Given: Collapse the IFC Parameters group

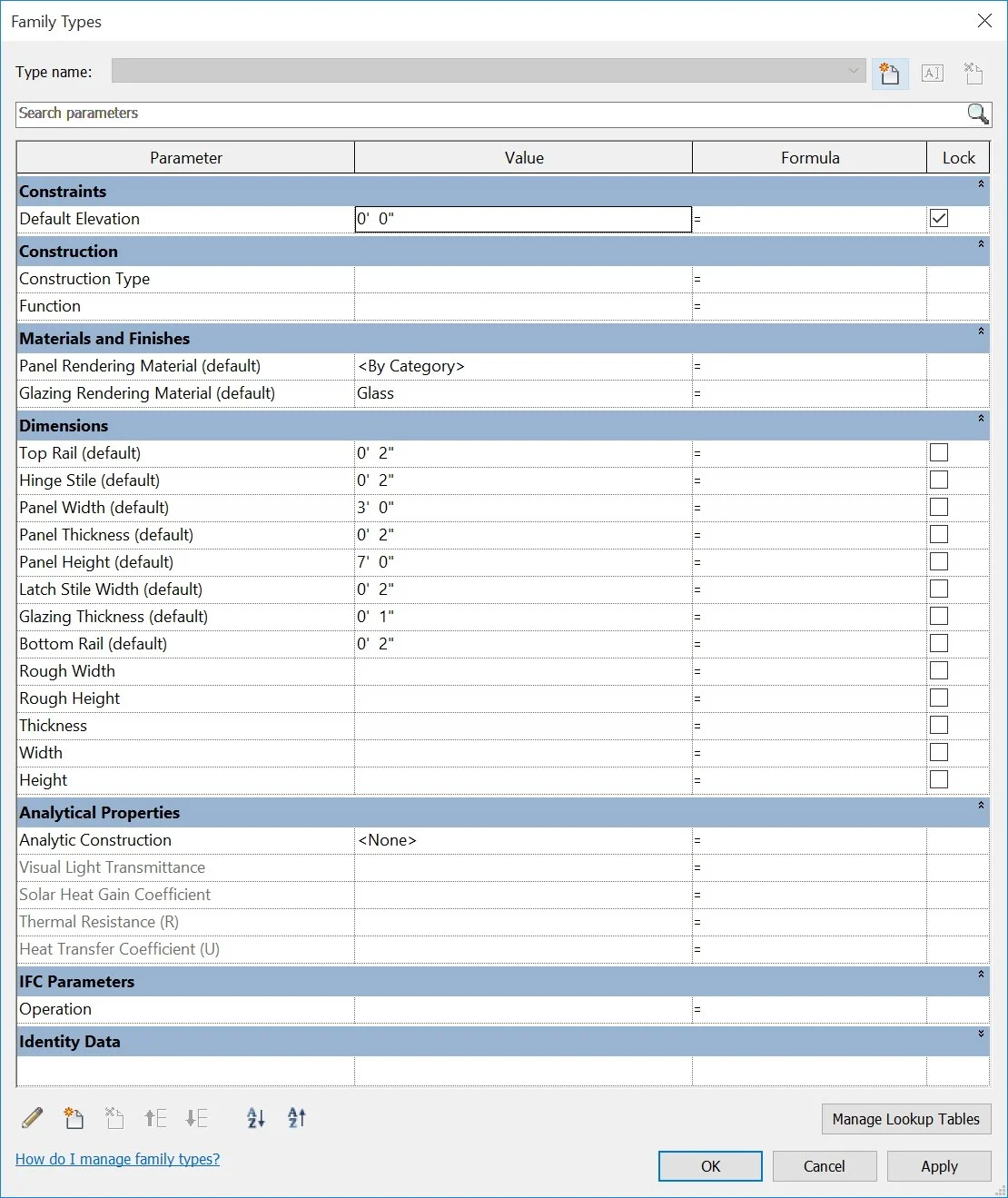Looking at the screenshot, I should [x=981, y=975].
